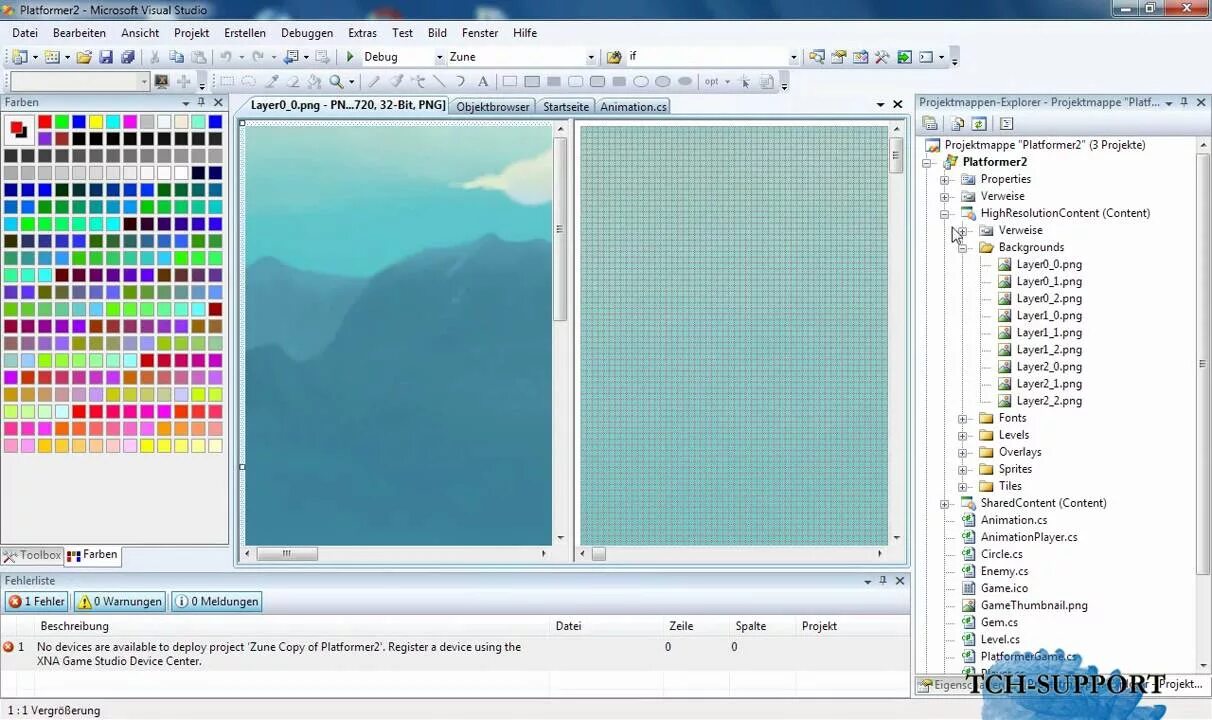
Task: Open the Datei menu
Action: click(25, 33)
